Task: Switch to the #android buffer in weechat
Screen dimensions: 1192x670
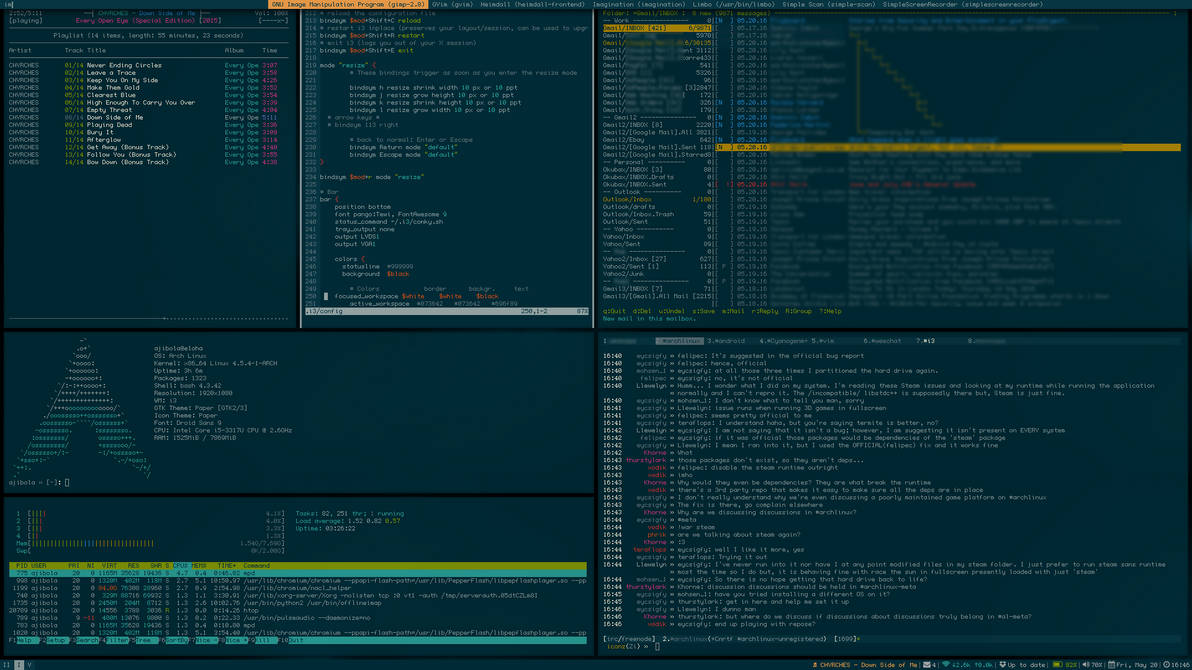Action: click(x=726, y=341)
